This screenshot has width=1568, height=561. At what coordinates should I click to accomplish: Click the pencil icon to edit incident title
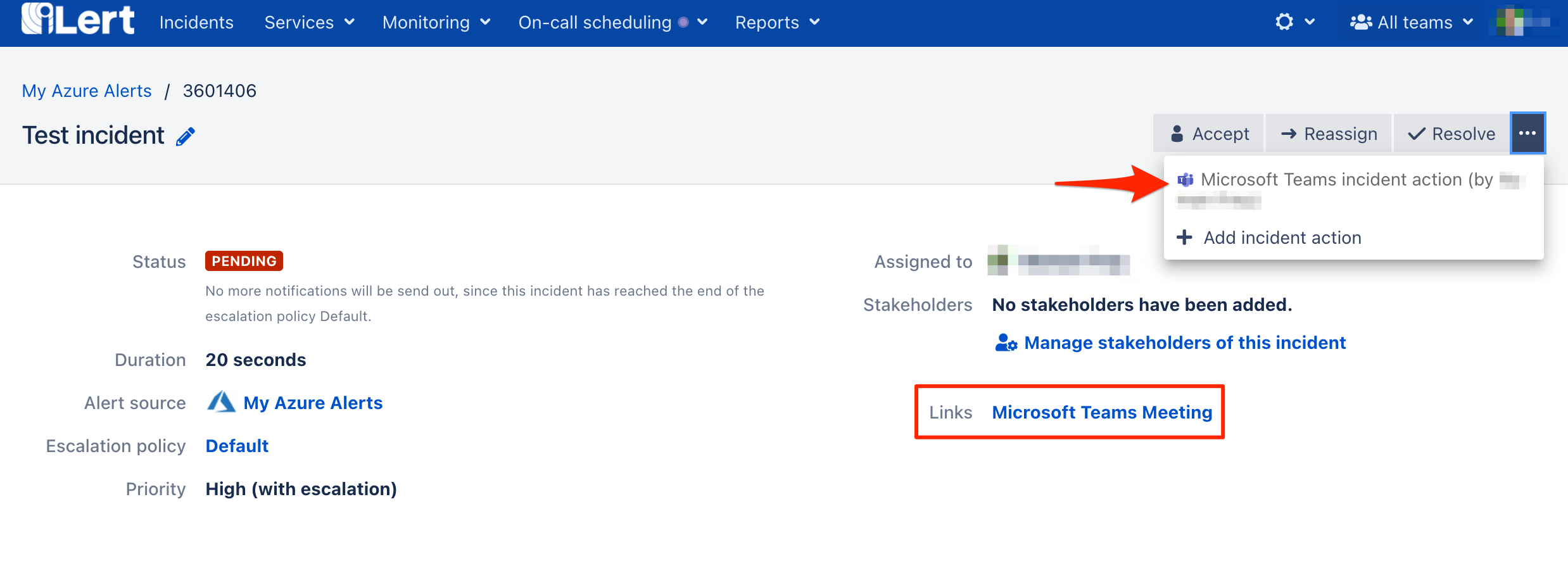pyautogui.click(x=186, y=136)
